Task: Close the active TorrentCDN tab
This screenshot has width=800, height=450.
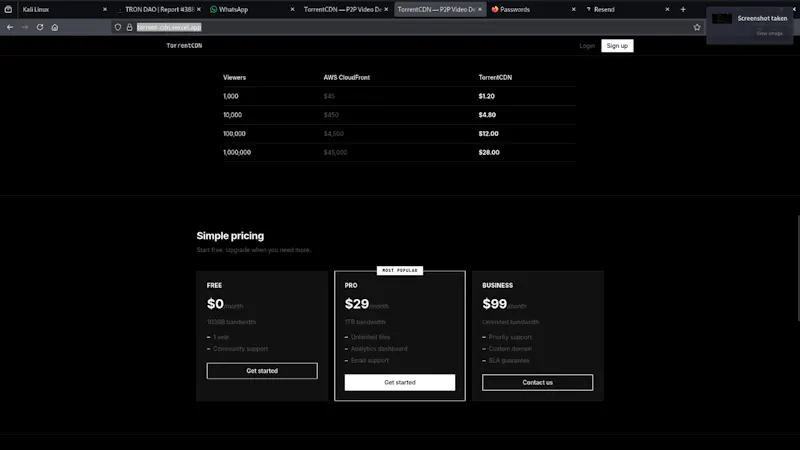Action: coord(480,9)
